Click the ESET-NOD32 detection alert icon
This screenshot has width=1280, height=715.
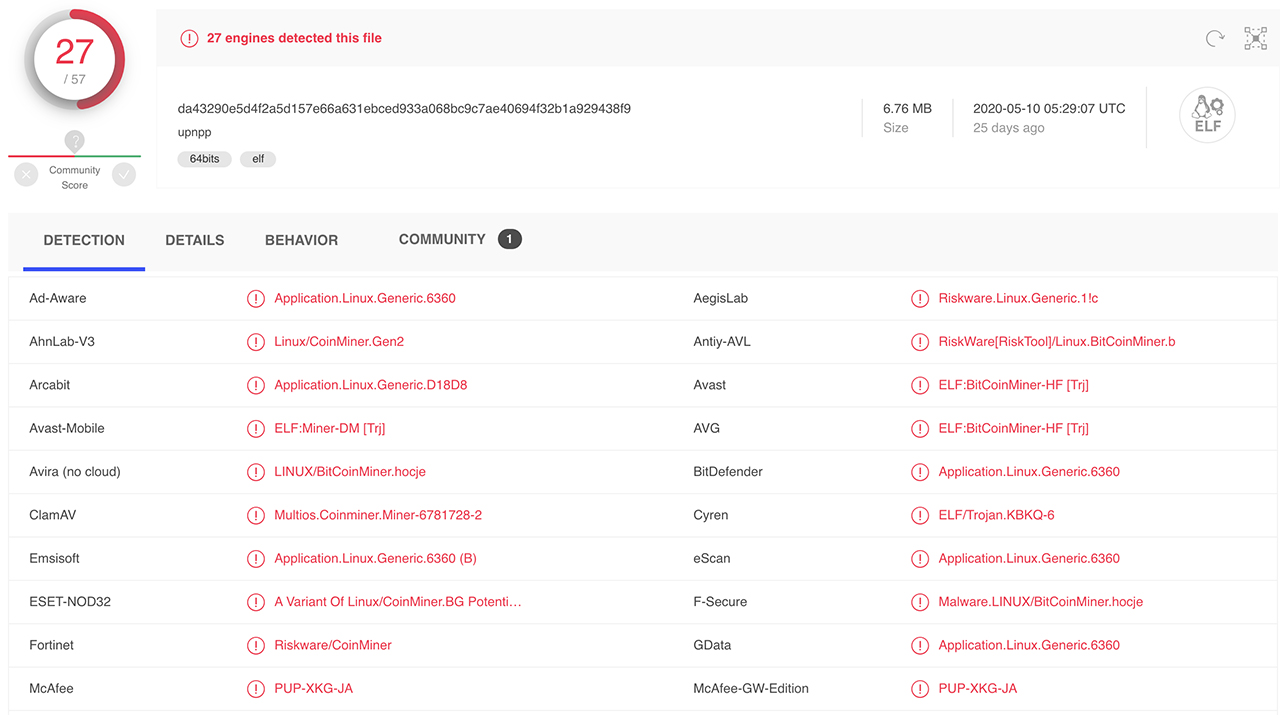[256, 602]
